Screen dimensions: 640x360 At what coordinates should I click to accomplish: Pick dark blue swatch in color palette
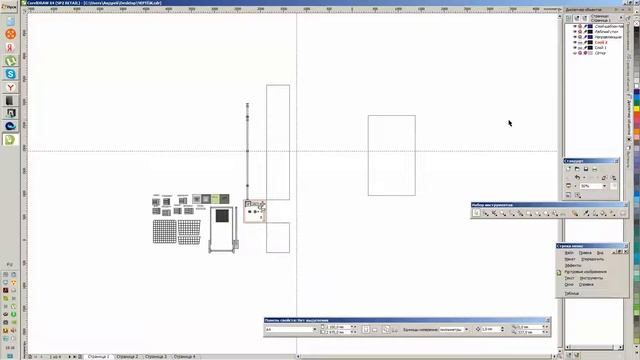[x=636, y=91]
